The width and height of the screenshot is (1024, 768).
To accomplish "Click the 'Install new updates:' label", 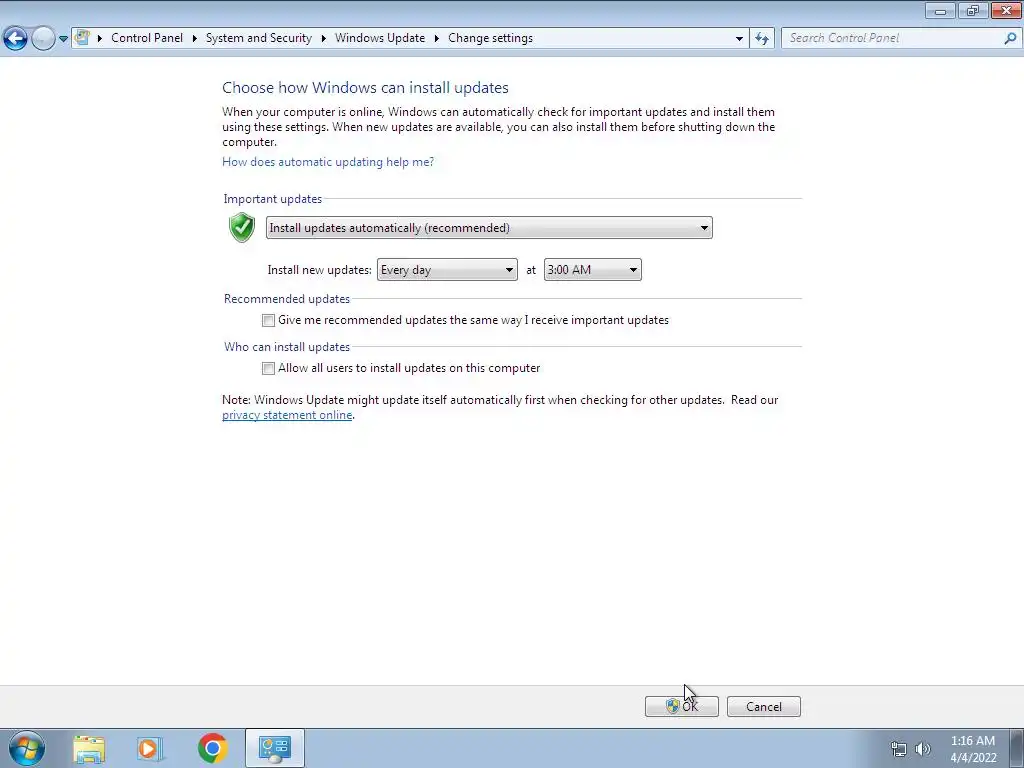I will pos(319,270).
